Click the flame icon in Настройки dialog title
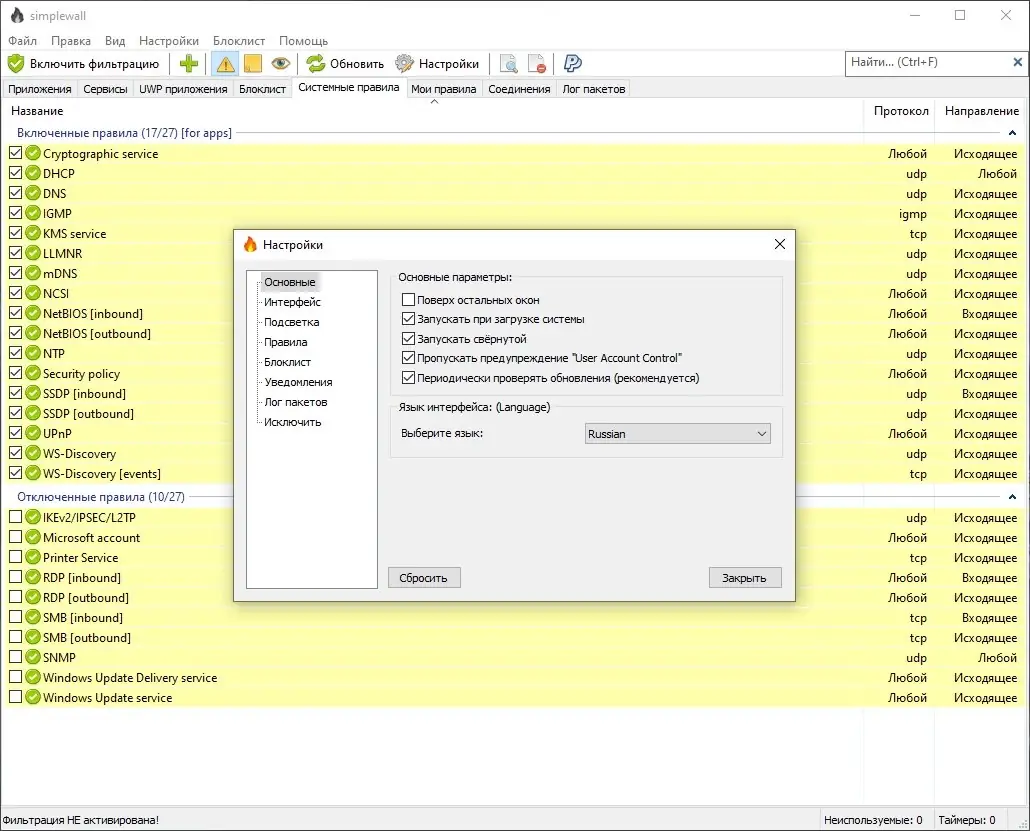1030x831 pixels. (250, 244)
